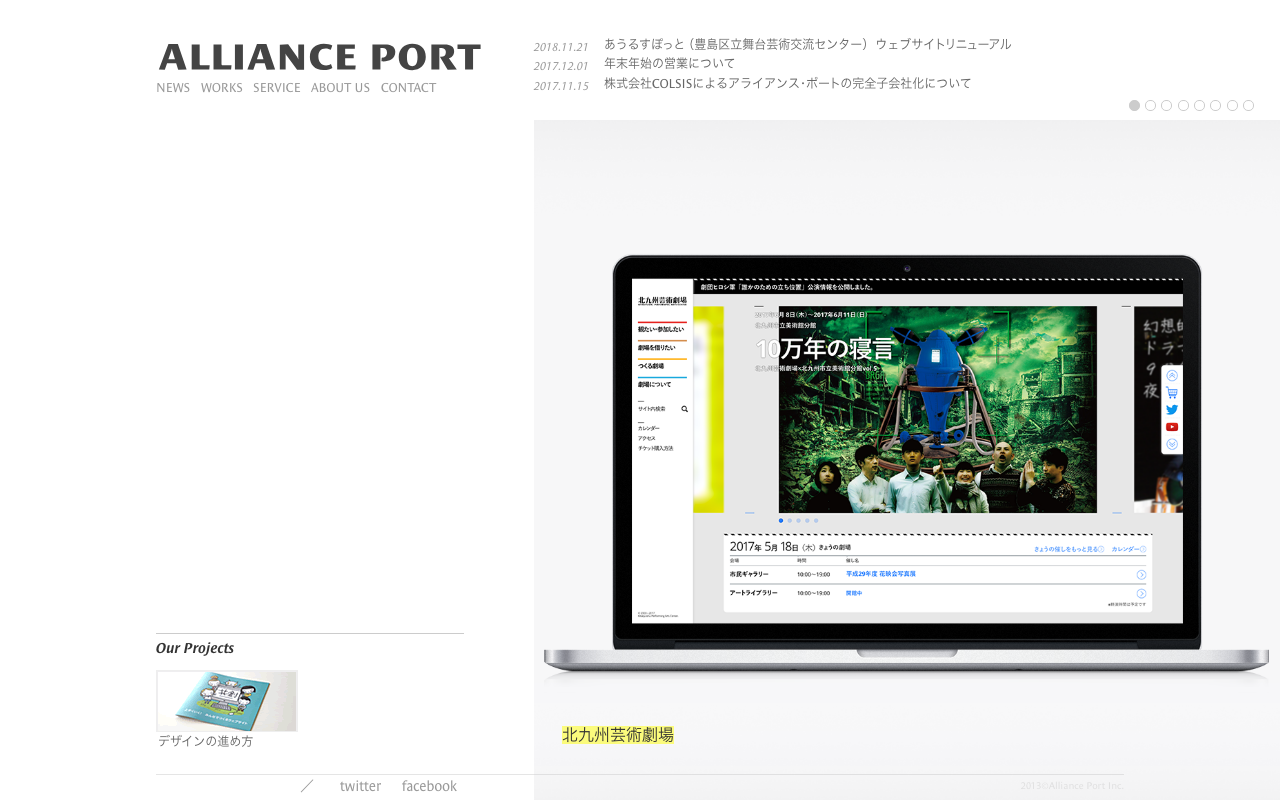Open the ABOUT US page
The width and height of the screenshot is (1280, 800).
pyautogui.click(x=340, y=88)
